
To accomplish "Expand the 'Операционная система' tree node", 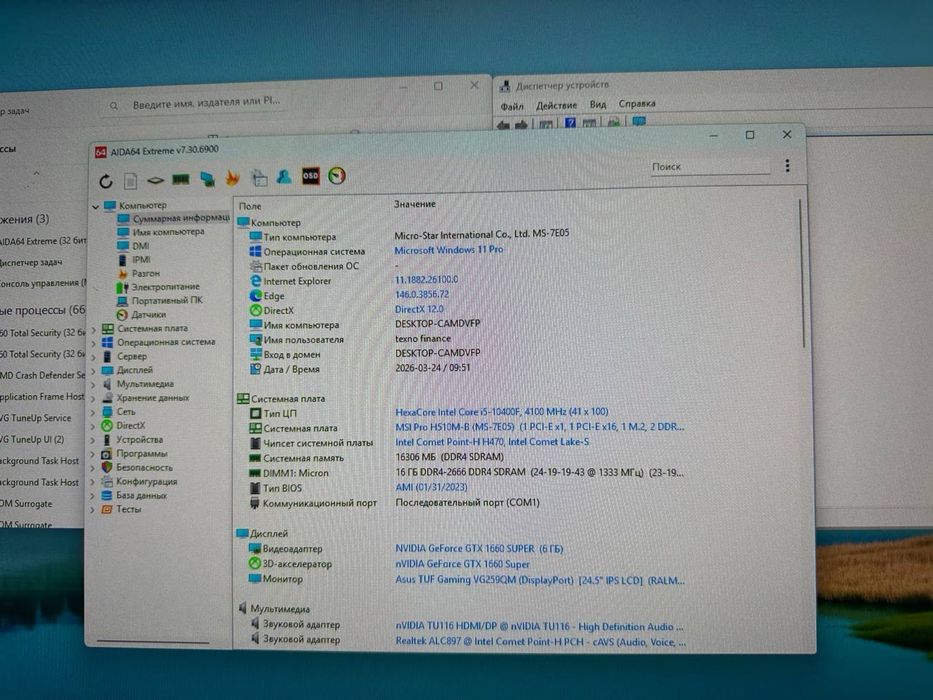I will (93, 343).
